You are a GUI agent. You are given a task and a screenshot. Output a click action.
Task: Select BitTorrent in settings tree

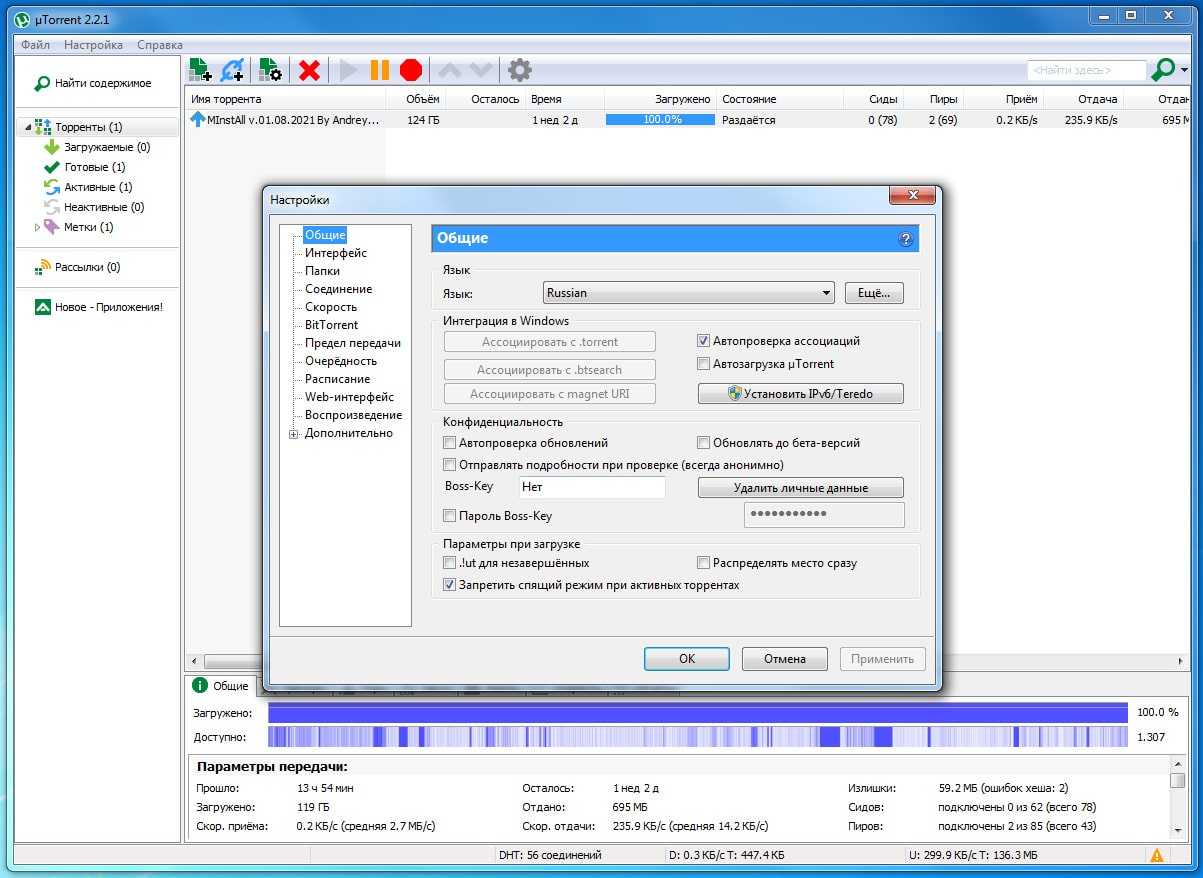[331, 325]
